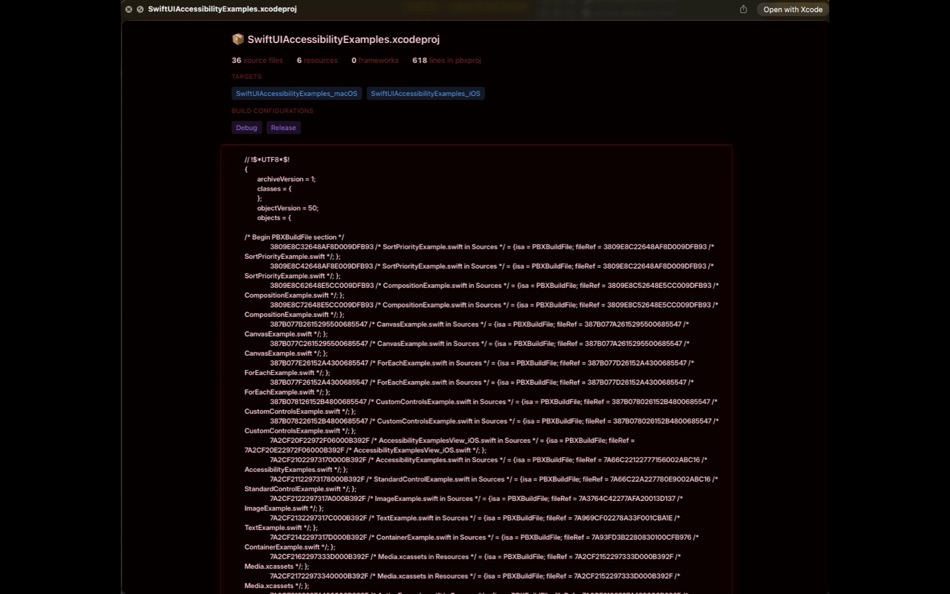The image size is (950, 594).
Task: Open preview in full screen
Action: pyautogui.click(x=140, y=9)
